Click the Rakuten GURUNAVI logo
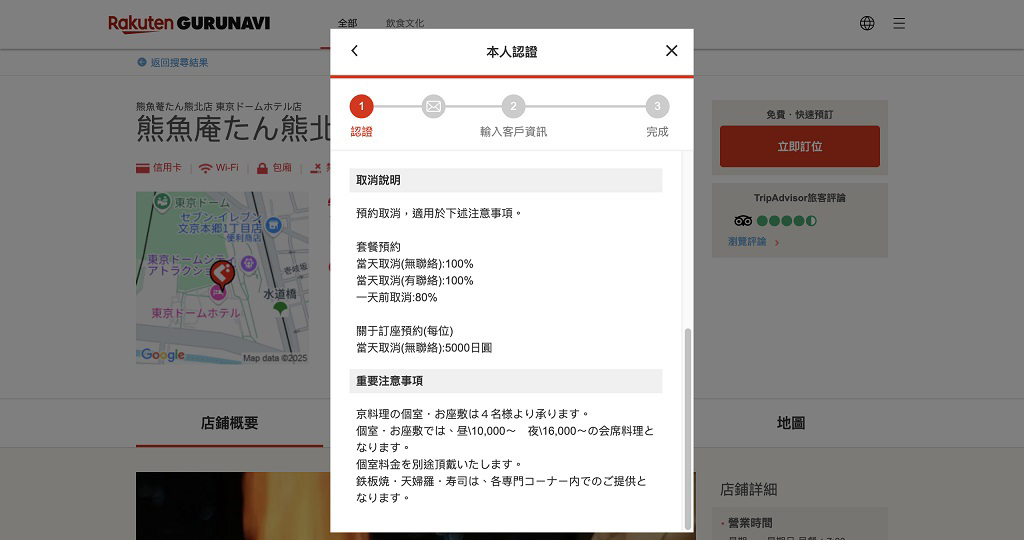The height and width of the screenshot is (540, 1024). pos(189,24)
